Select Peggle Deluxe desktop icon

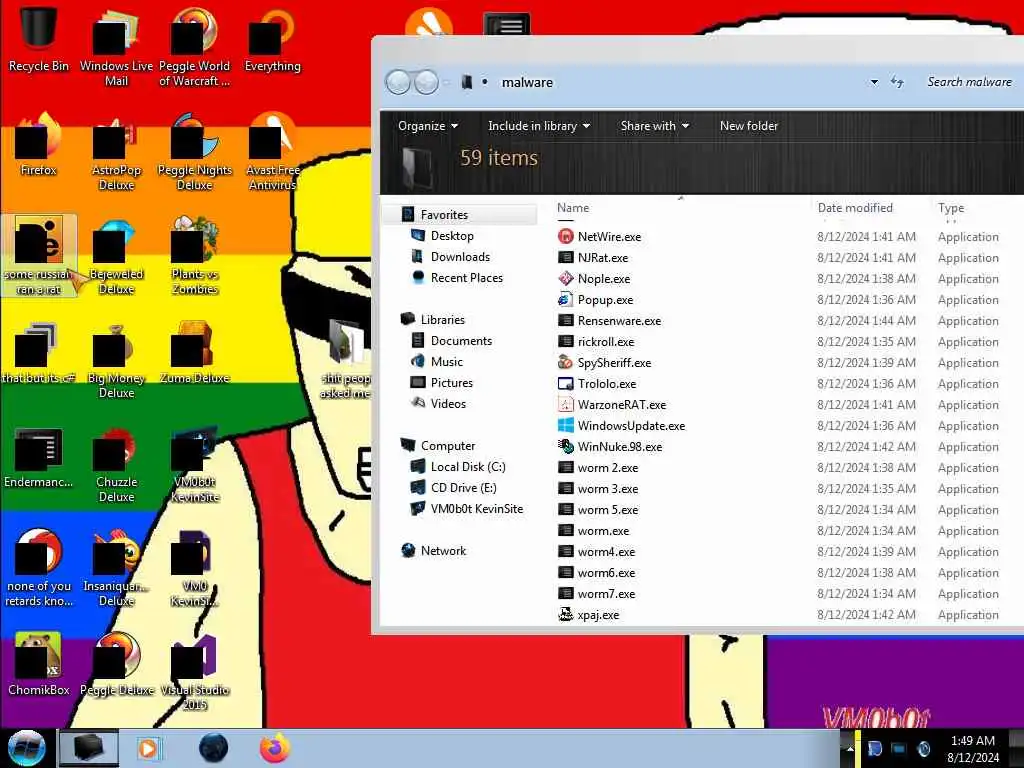(x=116, y=664)
